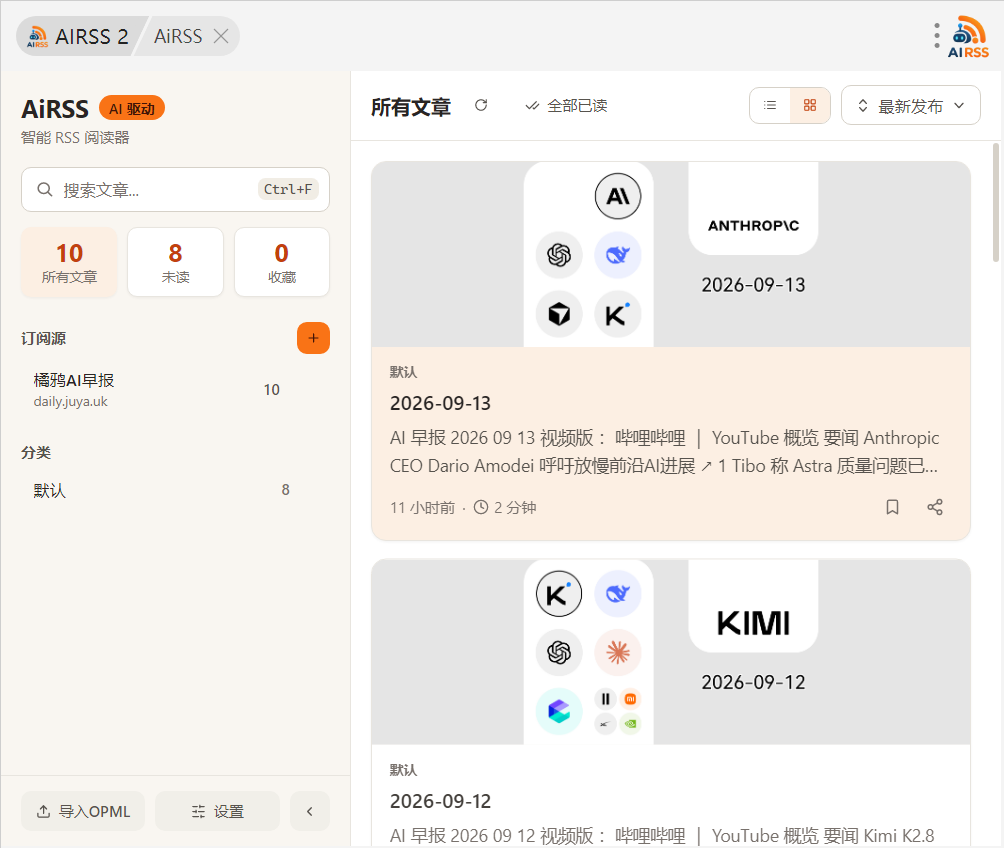Show 0 favorites (收藏) card

[282, 262]
